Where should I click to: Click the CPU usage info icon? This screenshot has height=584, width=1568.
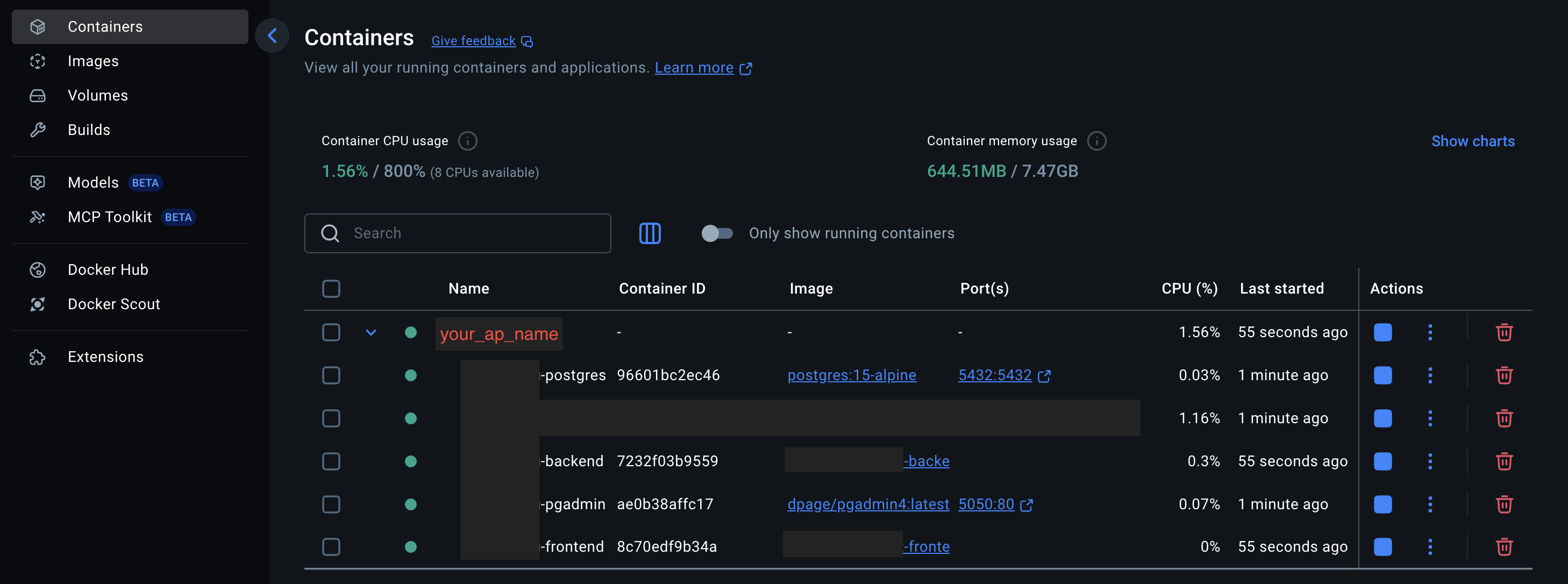pyautogui.click(x=467, y=141)
